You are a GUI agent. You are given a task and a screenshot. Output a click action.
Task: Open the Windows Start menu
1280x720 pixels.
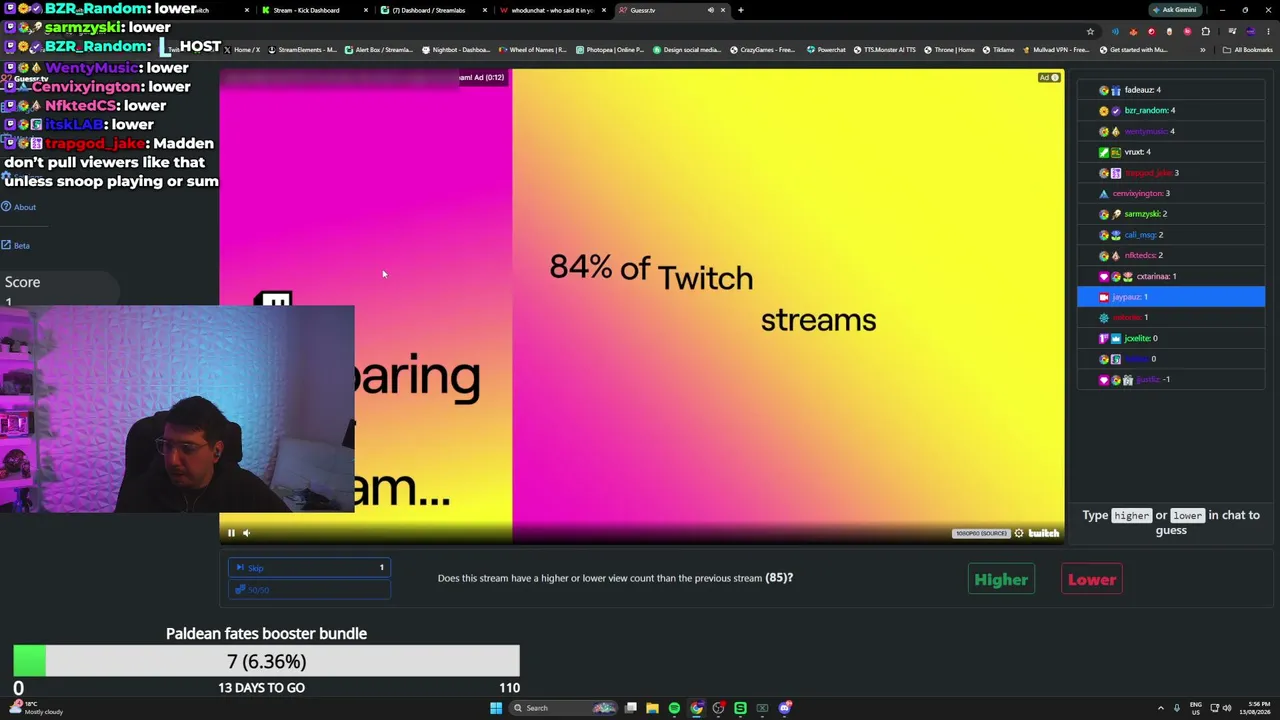(x=496, y=708)
